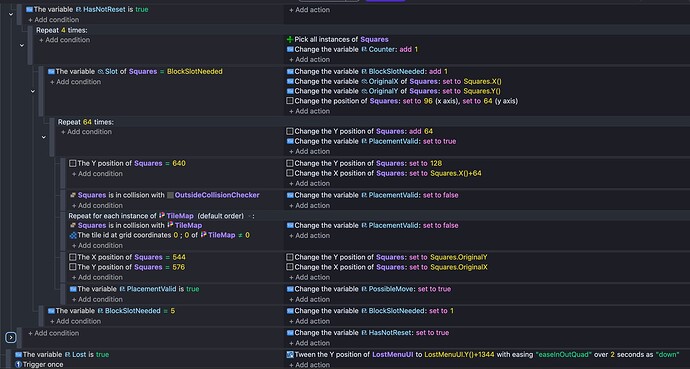
Task: Select the X position = 544 condition
Action: (127, 257)
